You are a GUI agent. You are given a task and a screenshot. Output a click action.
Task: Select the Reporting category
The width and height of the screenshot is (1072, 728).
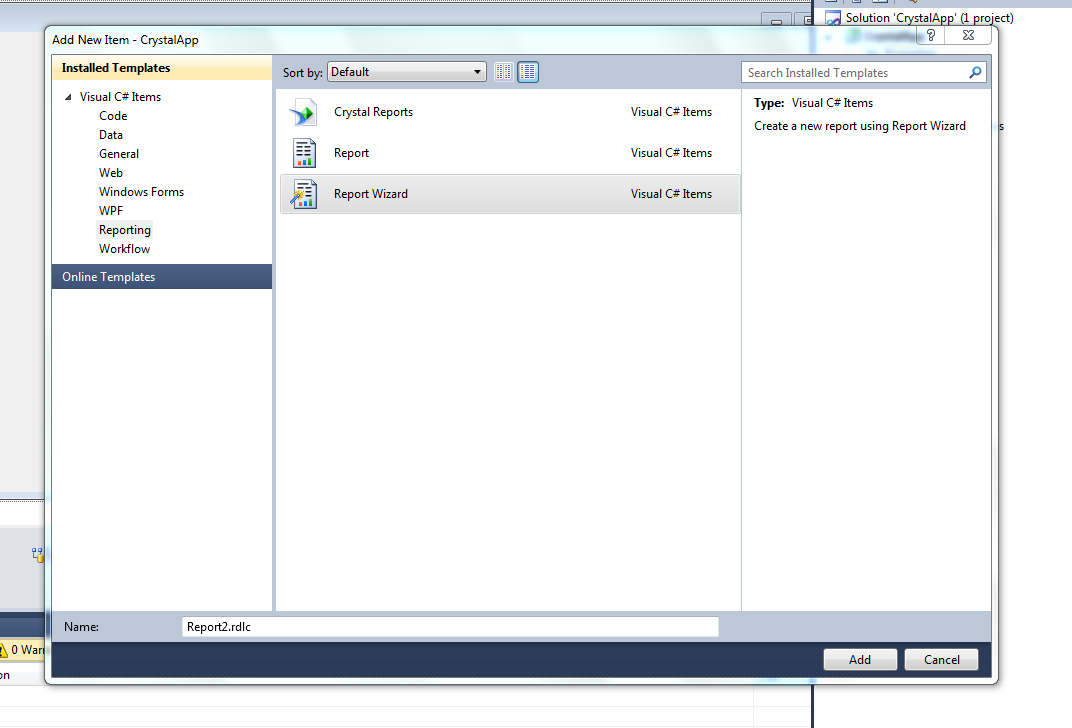(124, 230)
